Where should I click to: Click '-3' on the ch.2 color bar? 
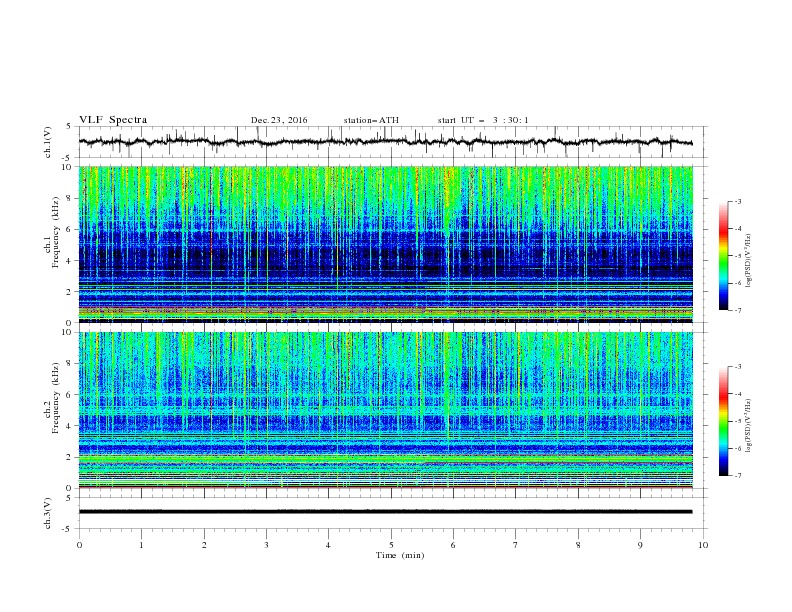pos(737,367)
